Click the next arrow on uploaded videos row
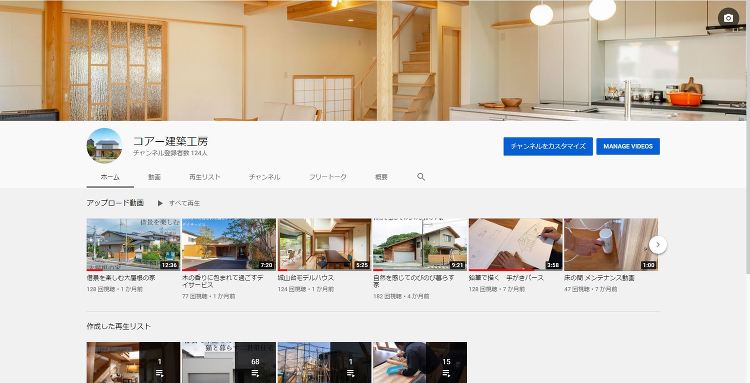750x383 pixels. pyautogui.click(x=658, y=245)
